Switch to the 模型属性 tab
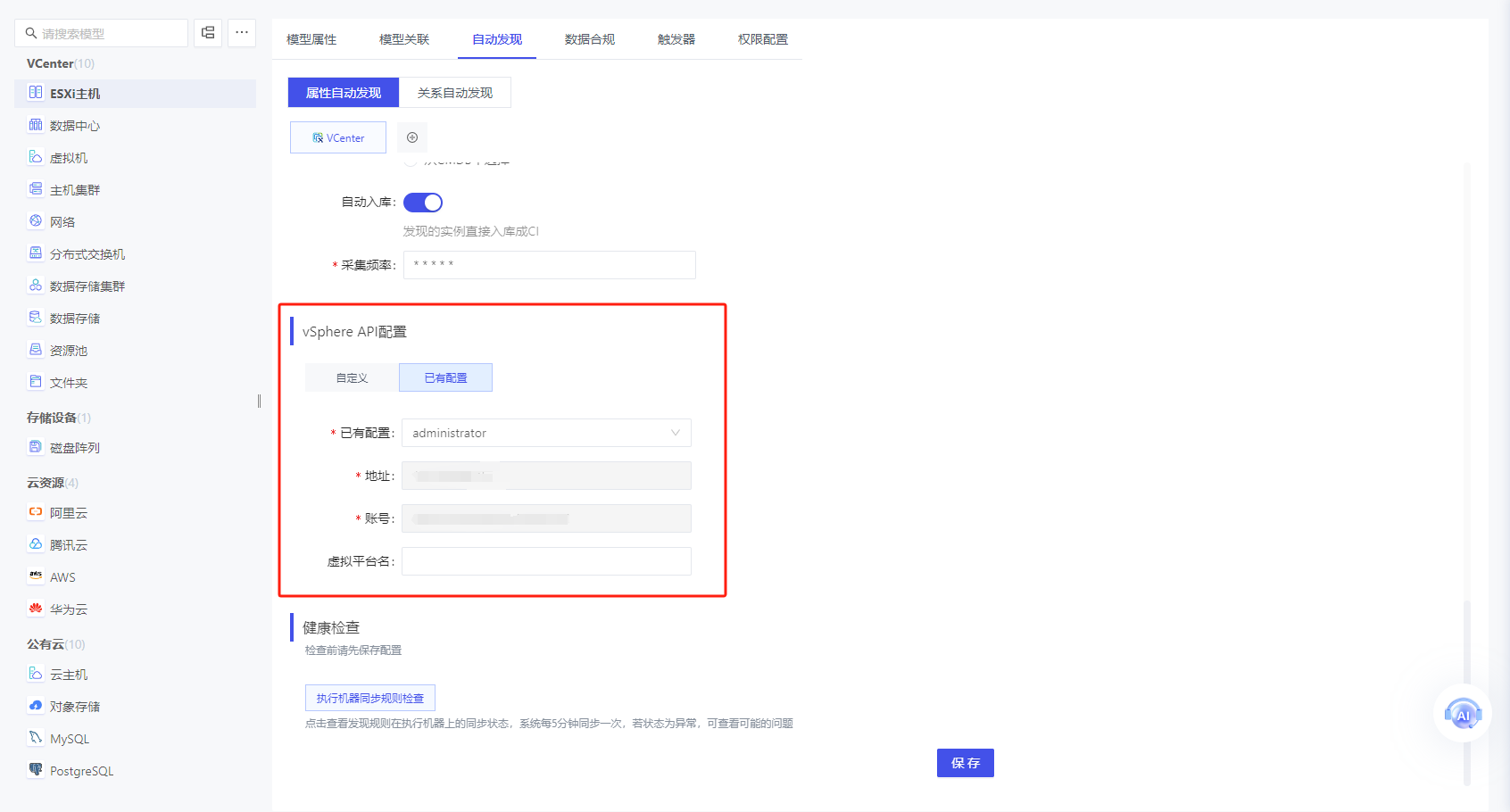Viewport: 1510px width, 812px height. point(311,39)
